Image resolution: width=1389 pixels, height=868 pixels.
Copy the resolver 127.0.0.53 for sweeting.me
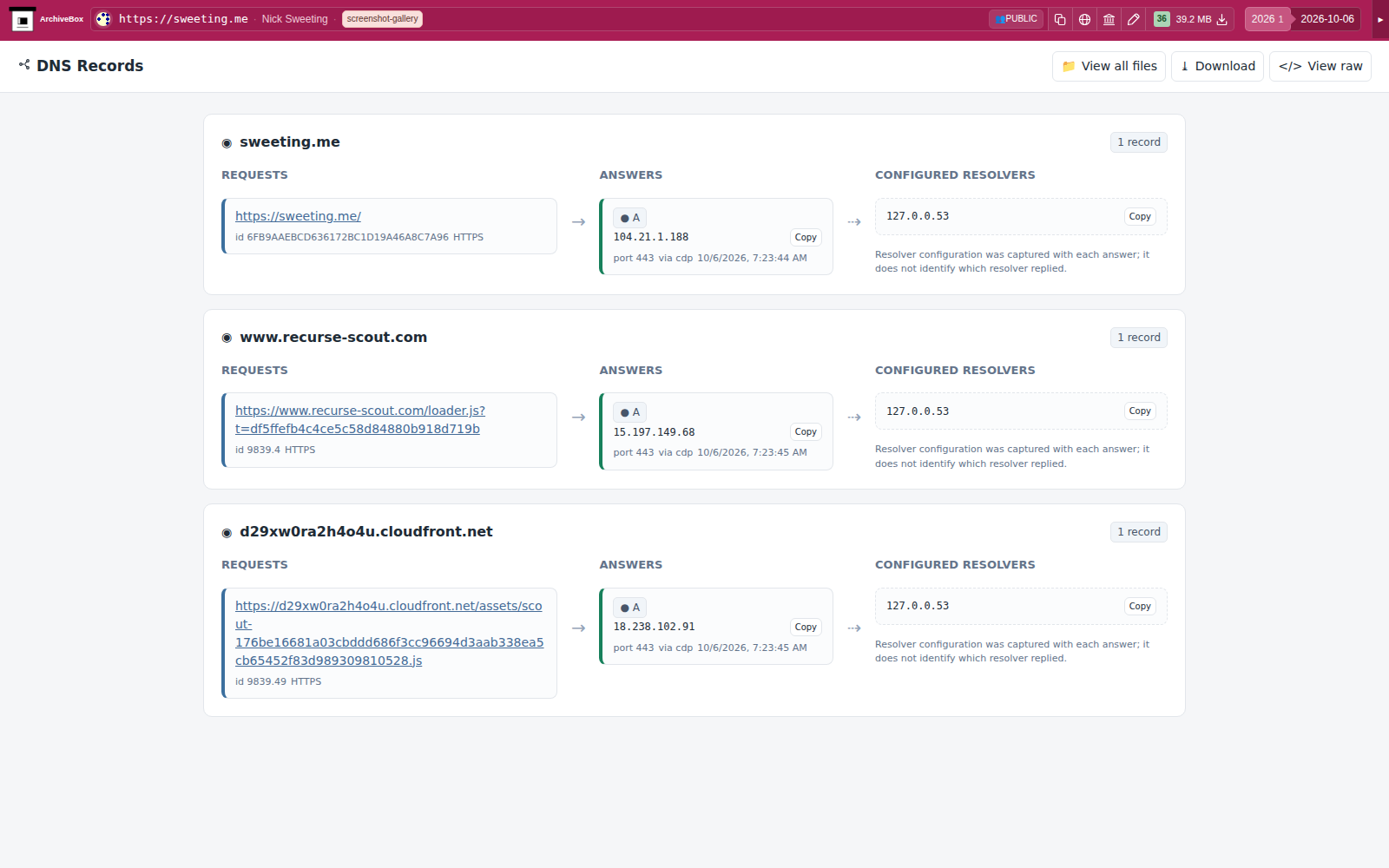click(x=1140, y=216)
